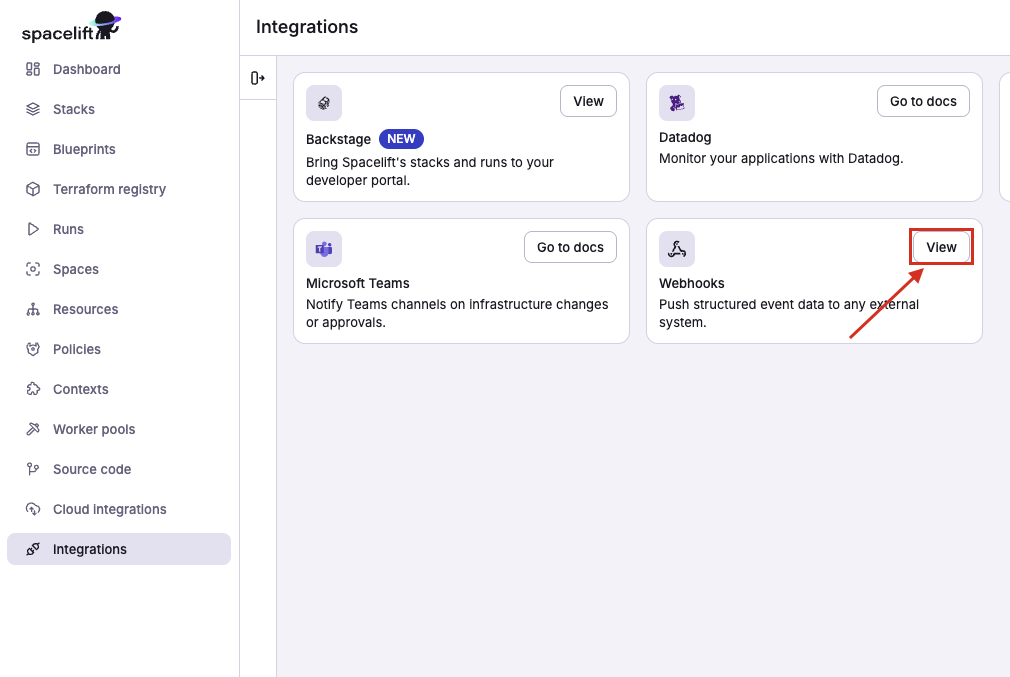
Task: Click the Resources hierarchy icon
Action: point(33,309)
